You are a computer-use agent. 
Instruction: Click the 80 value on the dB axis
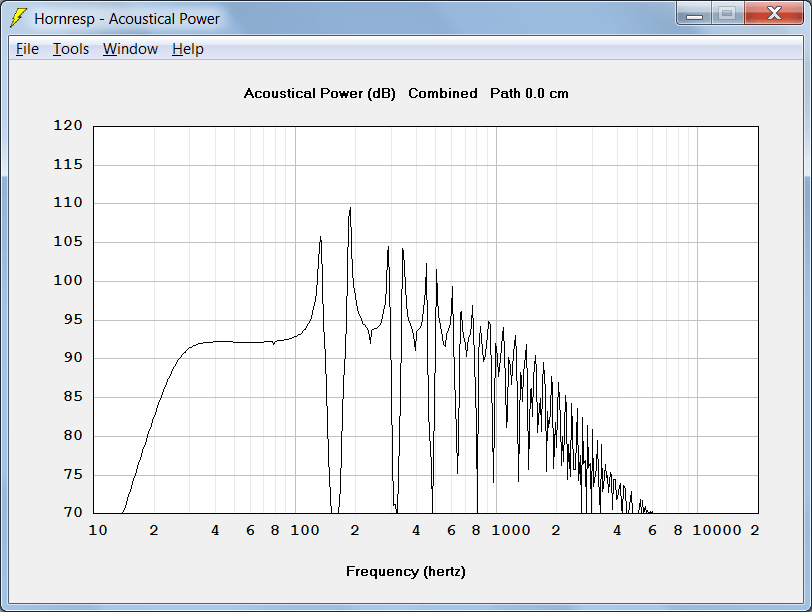(73, 435)
